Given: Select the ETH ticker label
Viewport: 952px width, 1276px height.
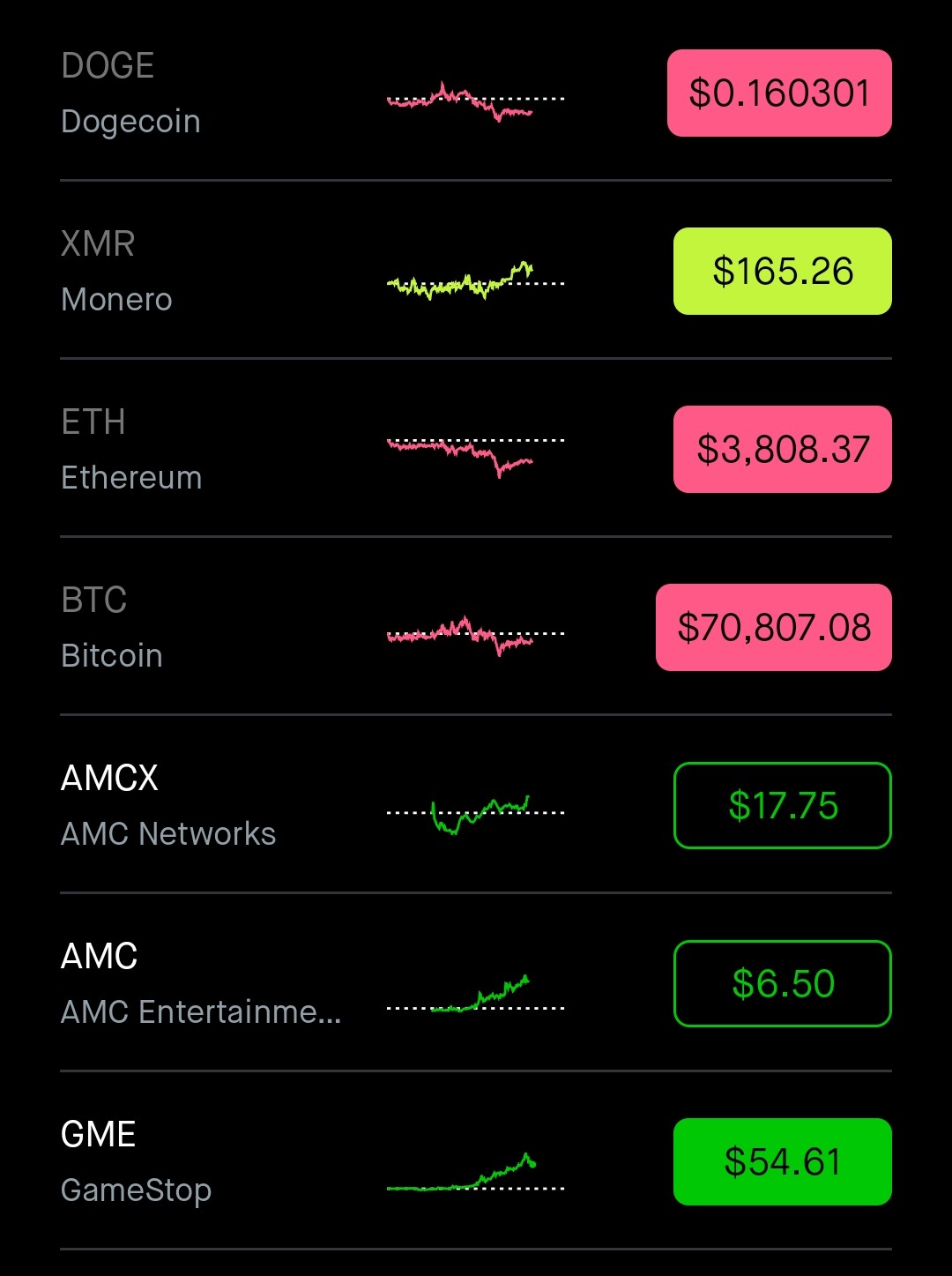Looking at the screenshot, I should click(x=93, y=422).
